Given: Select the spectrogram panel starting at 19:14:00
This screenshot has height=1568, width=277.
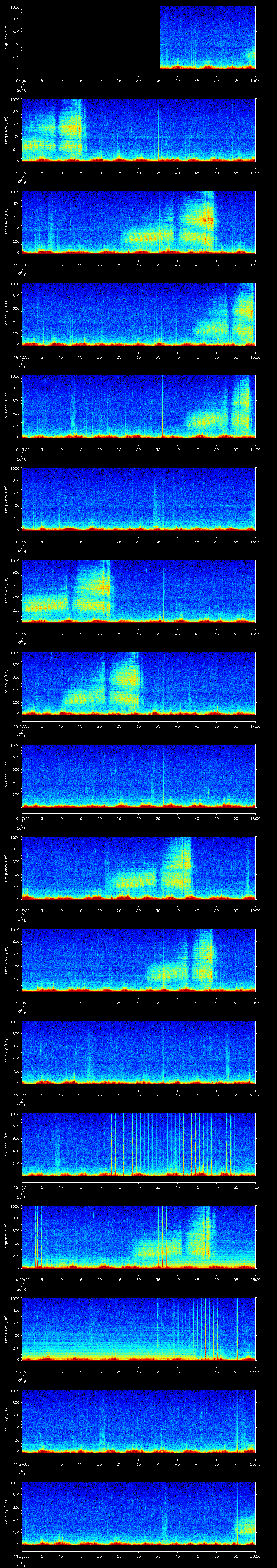Looking at the screenshot, I should [138, 499].
